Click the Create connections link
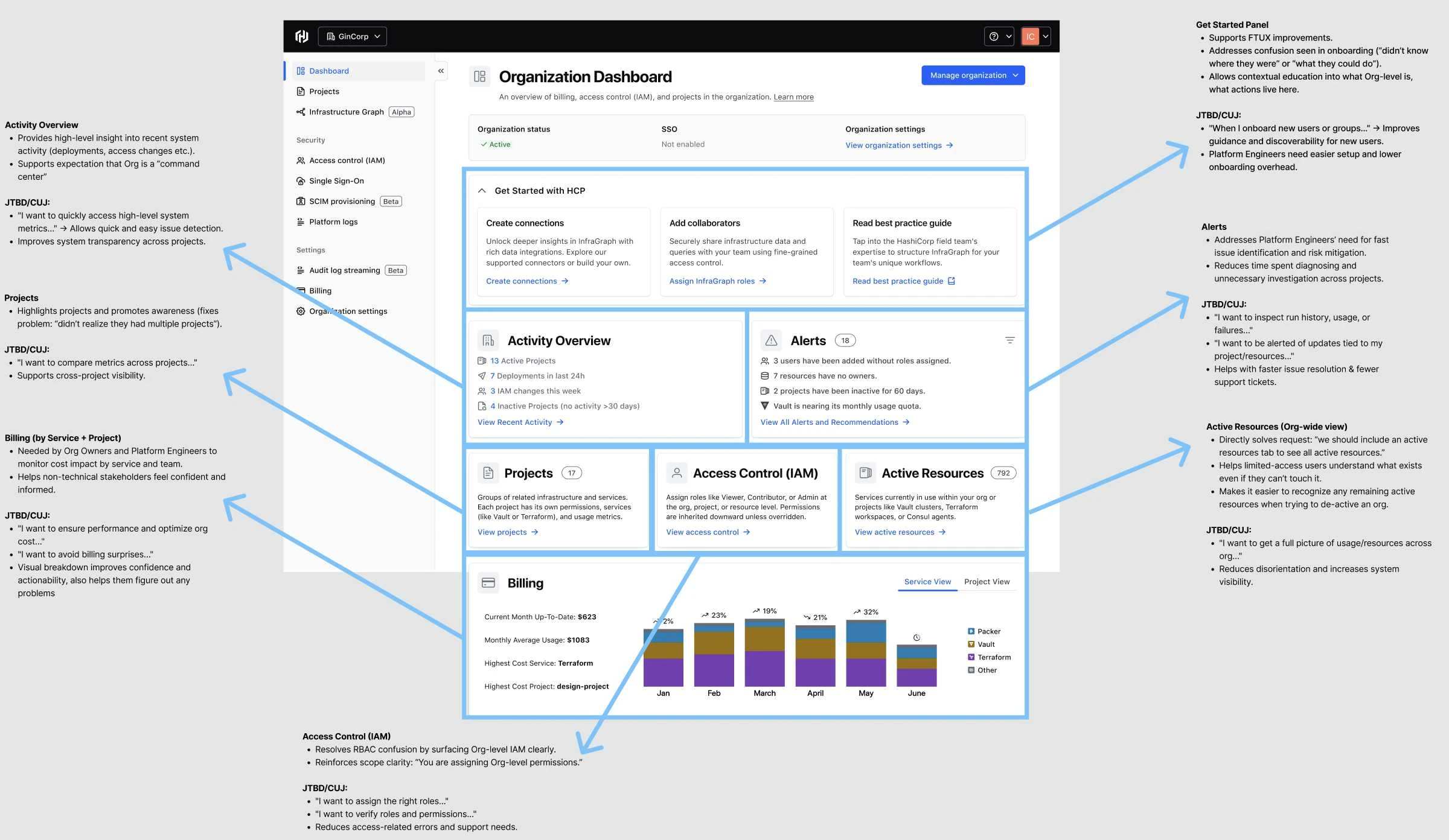The width and height of the screenshot is (1449, 840). [x=527, y=281]
